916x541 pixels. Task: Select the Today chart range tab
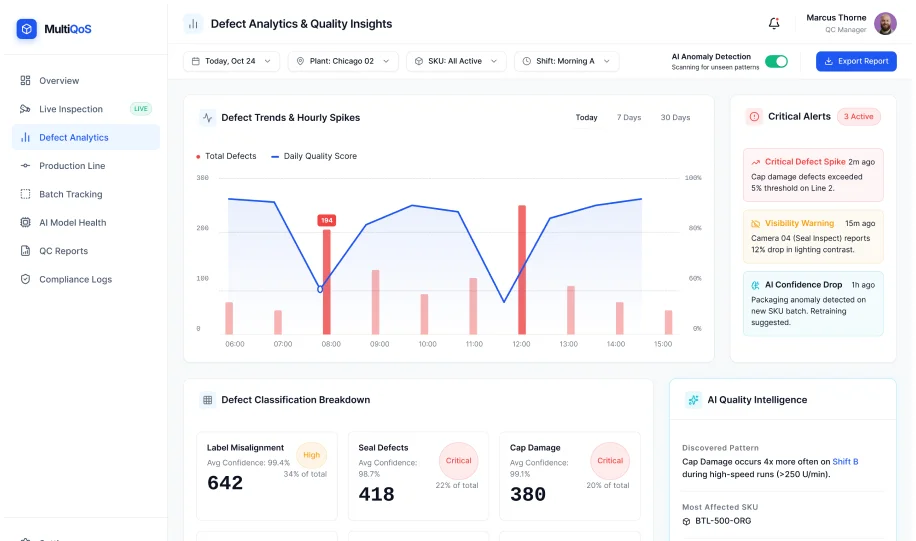(x=587, y=117)
